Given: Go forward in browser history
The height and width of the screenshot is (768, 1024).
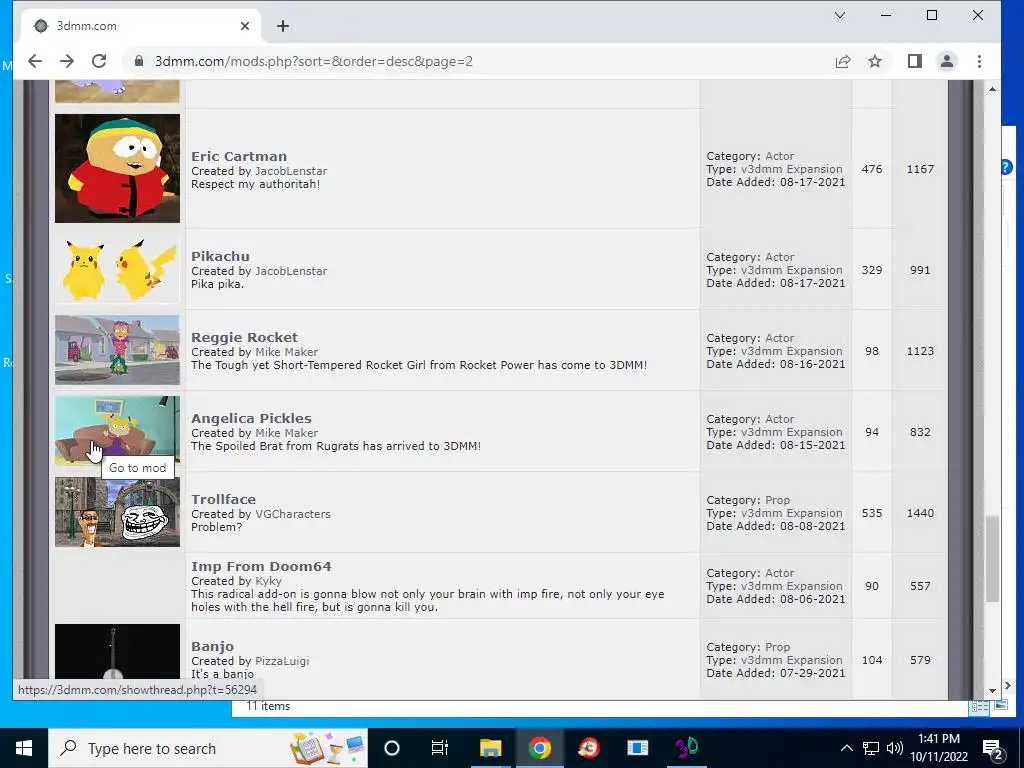Looking at the screenshot, I should [x=67, y=61].
